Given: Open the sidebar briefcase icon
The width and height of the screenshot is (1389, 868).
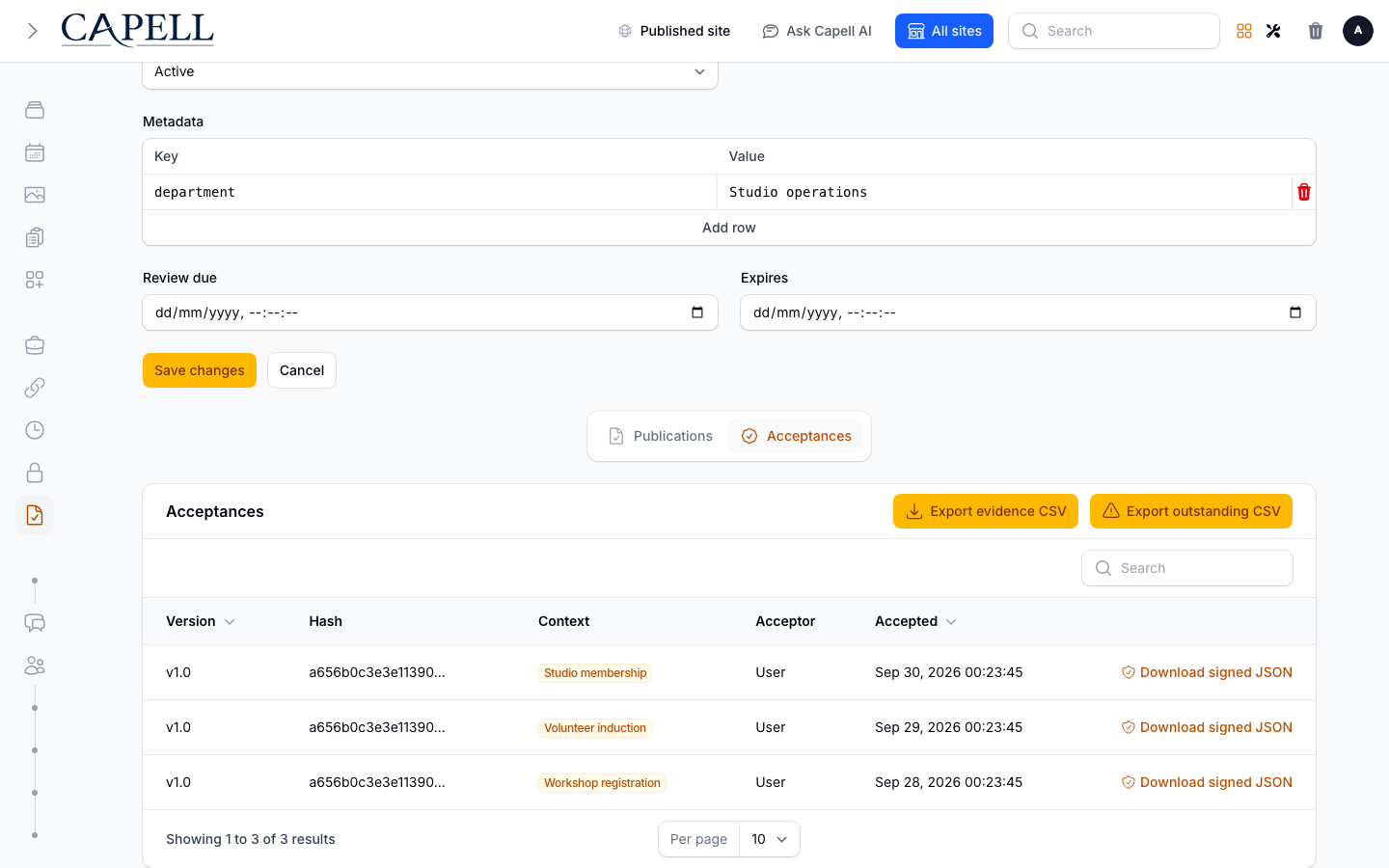Looking at the screenshot, I should (x=35, y=345).
